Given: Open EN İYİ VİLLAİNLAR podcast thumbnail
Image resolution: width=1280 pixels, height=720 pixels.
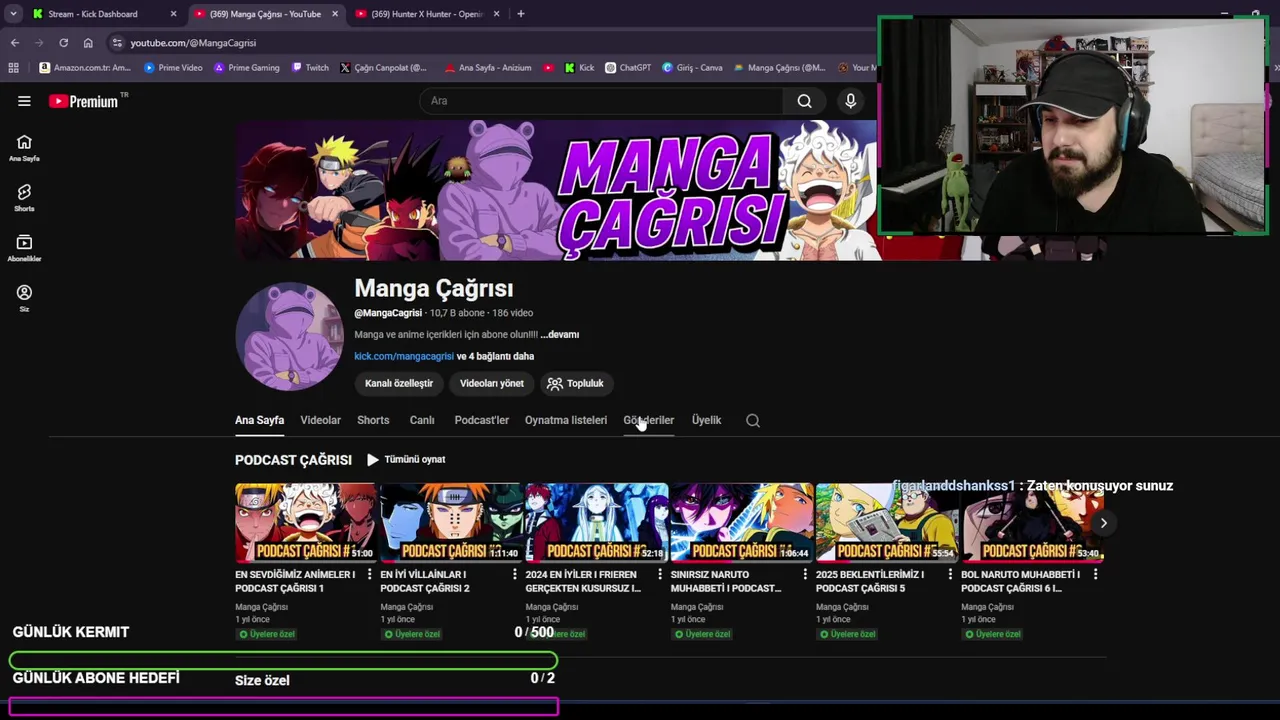Looking at the screenshot, I should (x=450, y=523).
